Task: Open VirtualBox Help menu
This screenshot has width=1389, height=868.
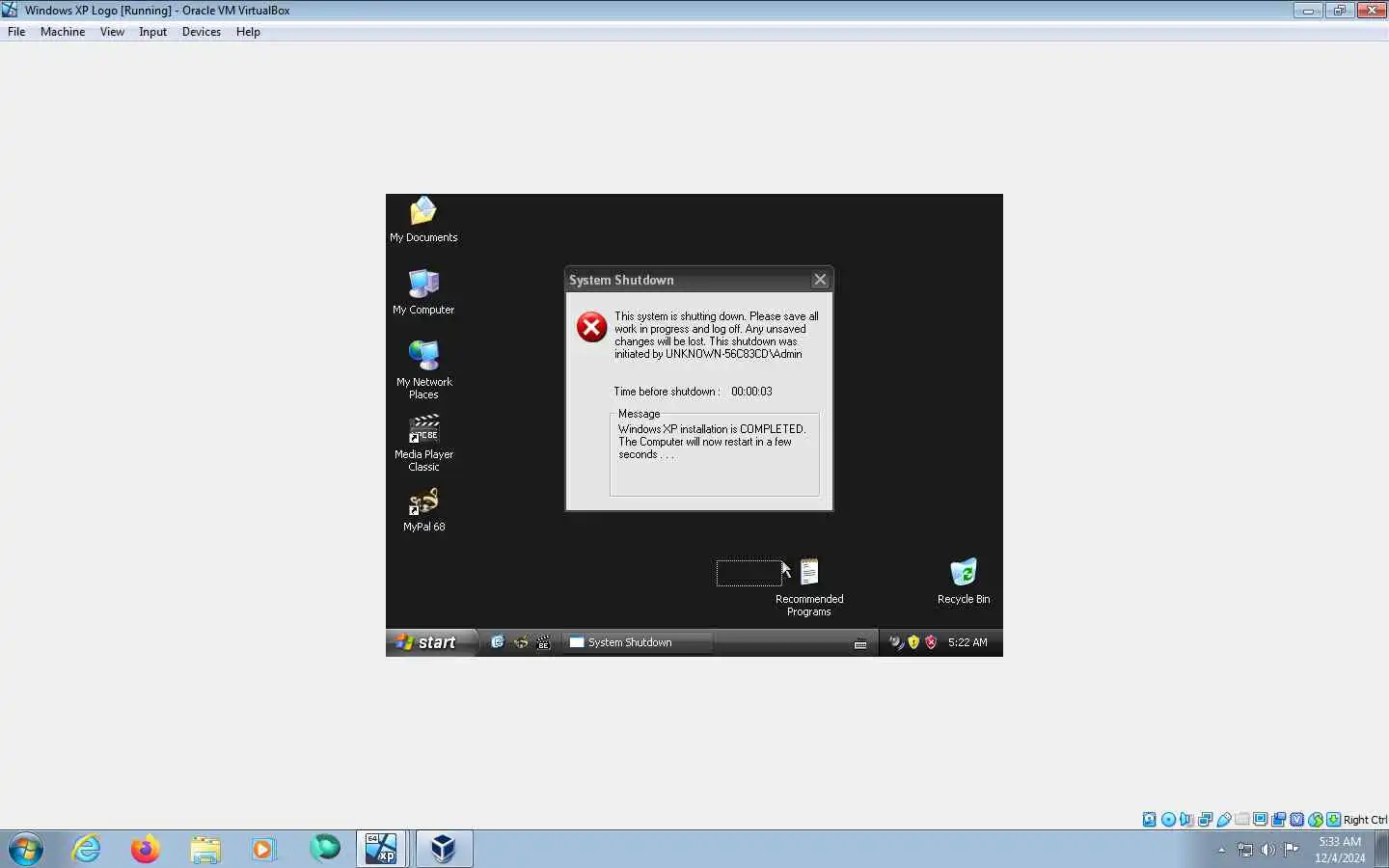Action: pos(248,32)
